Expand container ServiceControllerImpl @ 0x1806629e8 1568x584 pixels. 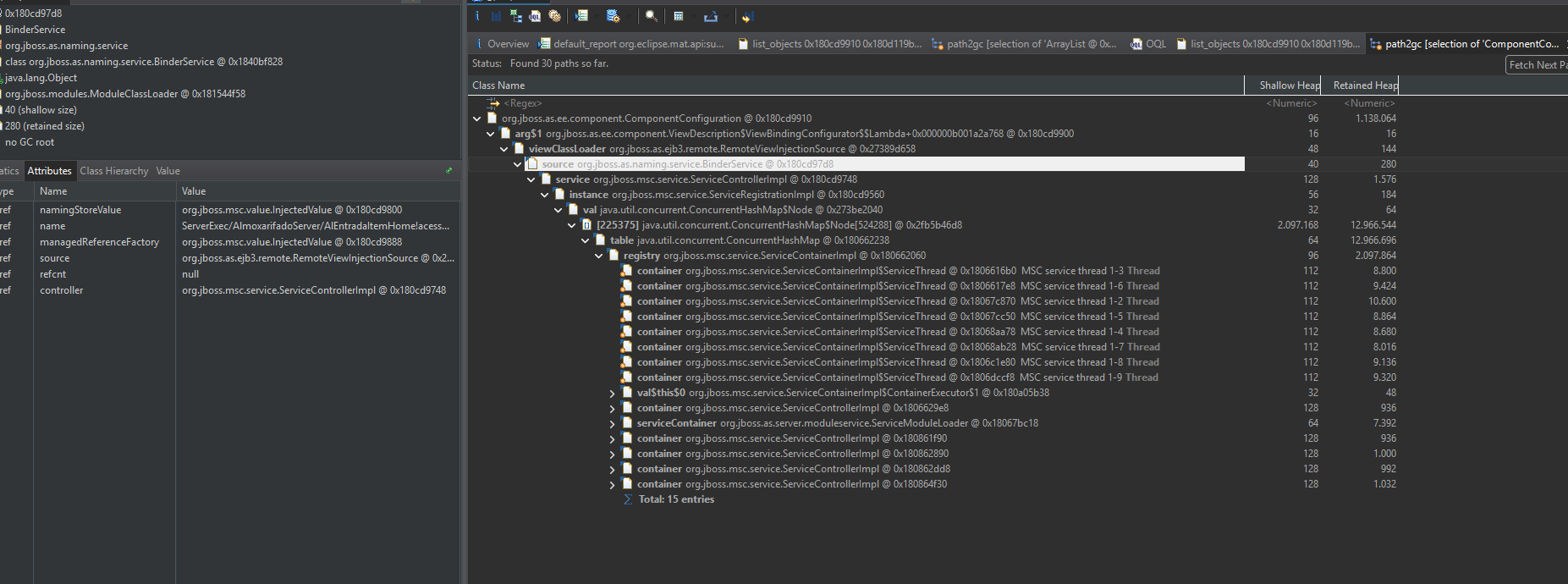[613, 408]
